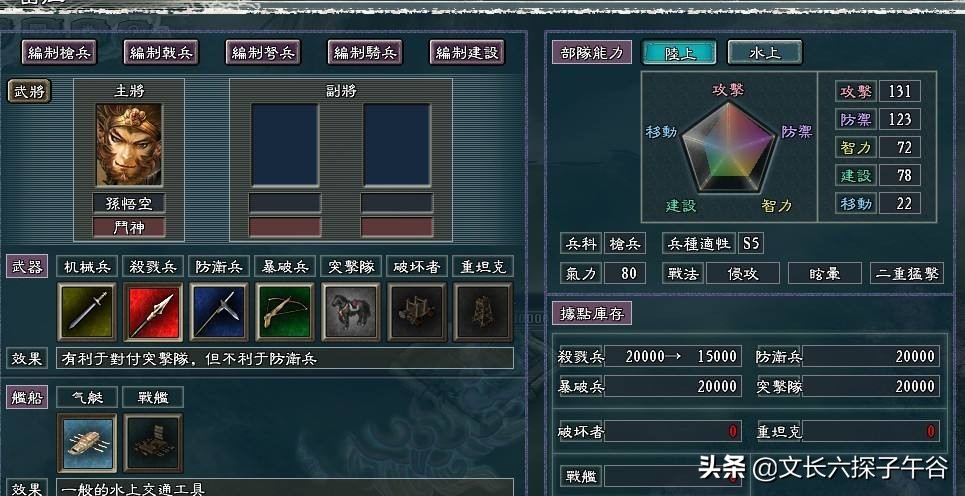965x496 pixels.
Task: Pick the blue halberd weapon icon
Action: pos(219,312)
